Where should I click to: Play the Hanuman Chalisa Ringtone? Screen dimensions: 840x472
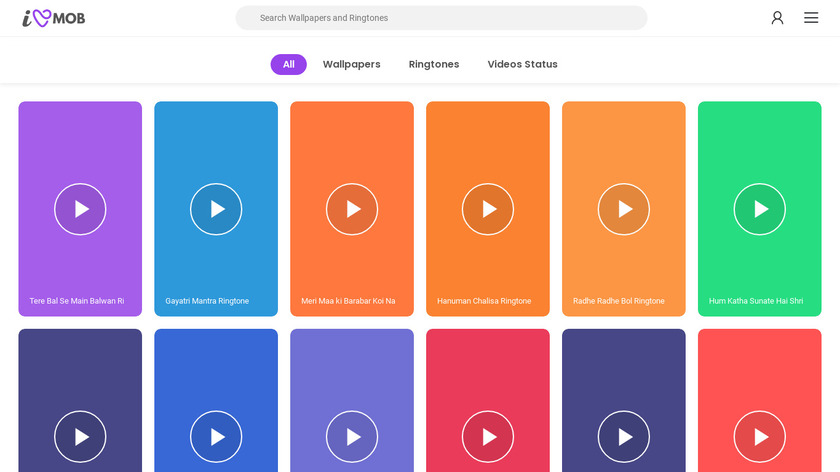(x=488, y=209)
